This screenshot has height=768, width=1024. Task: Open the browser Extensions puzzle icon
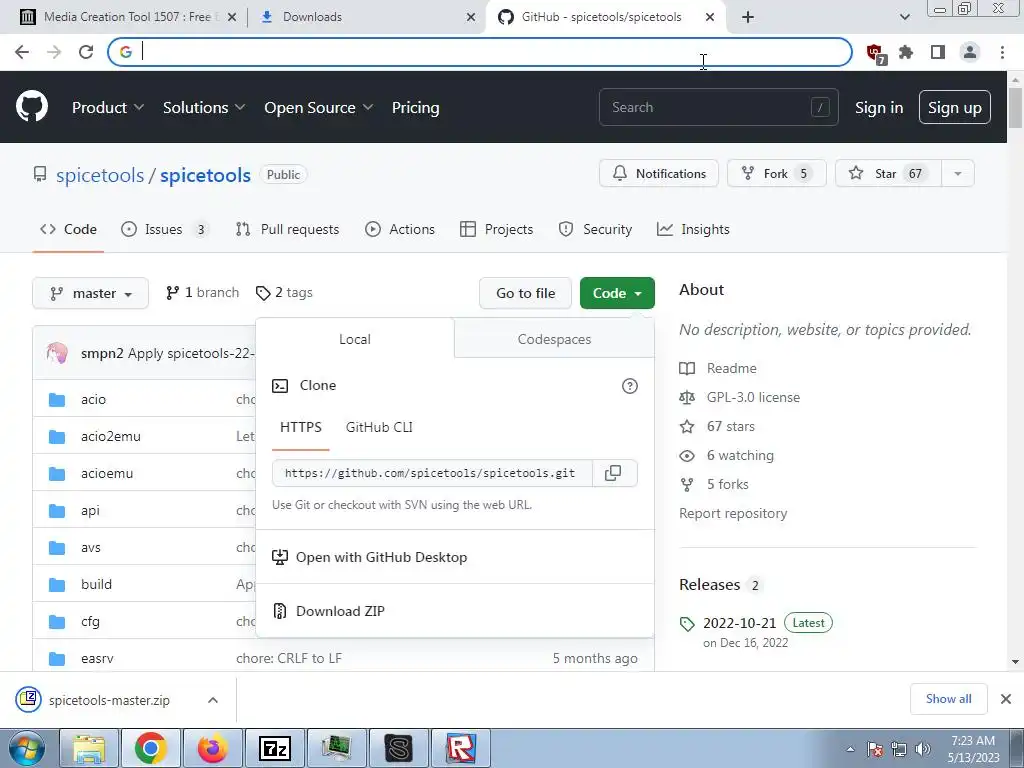(906, 52)
